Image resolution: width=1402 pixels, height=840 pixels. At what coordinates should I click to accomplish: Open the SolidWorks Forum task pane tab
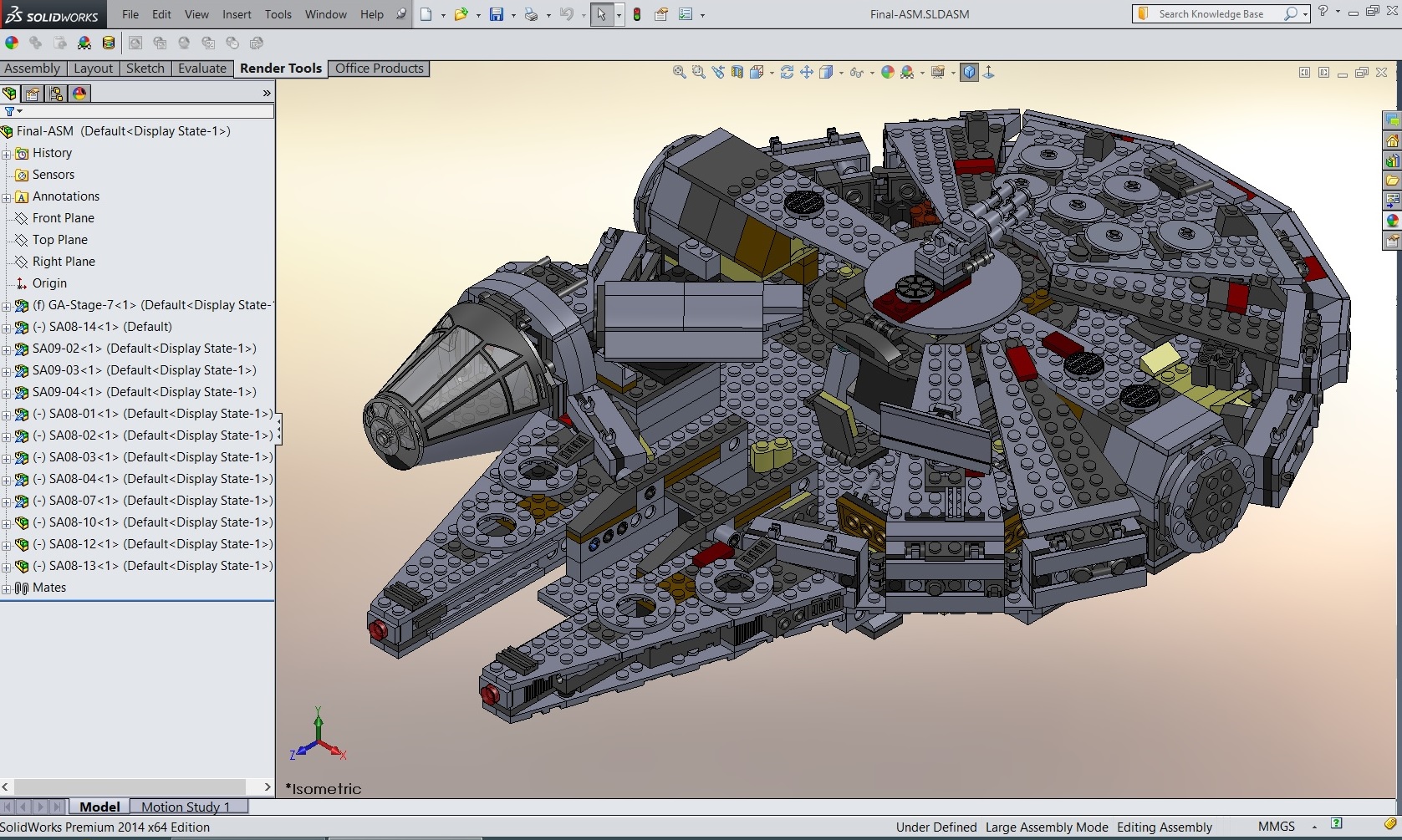[1392, 120]
